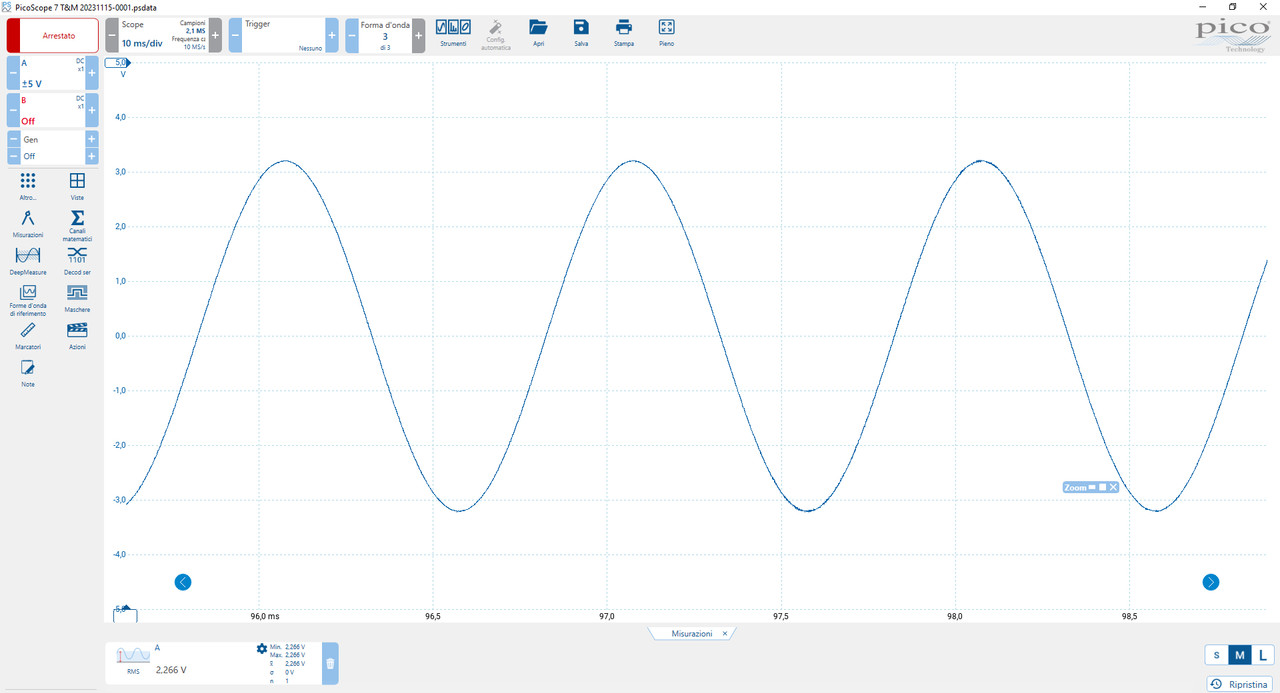Decrease channel A input range
1280x693 pixels.
13,73
